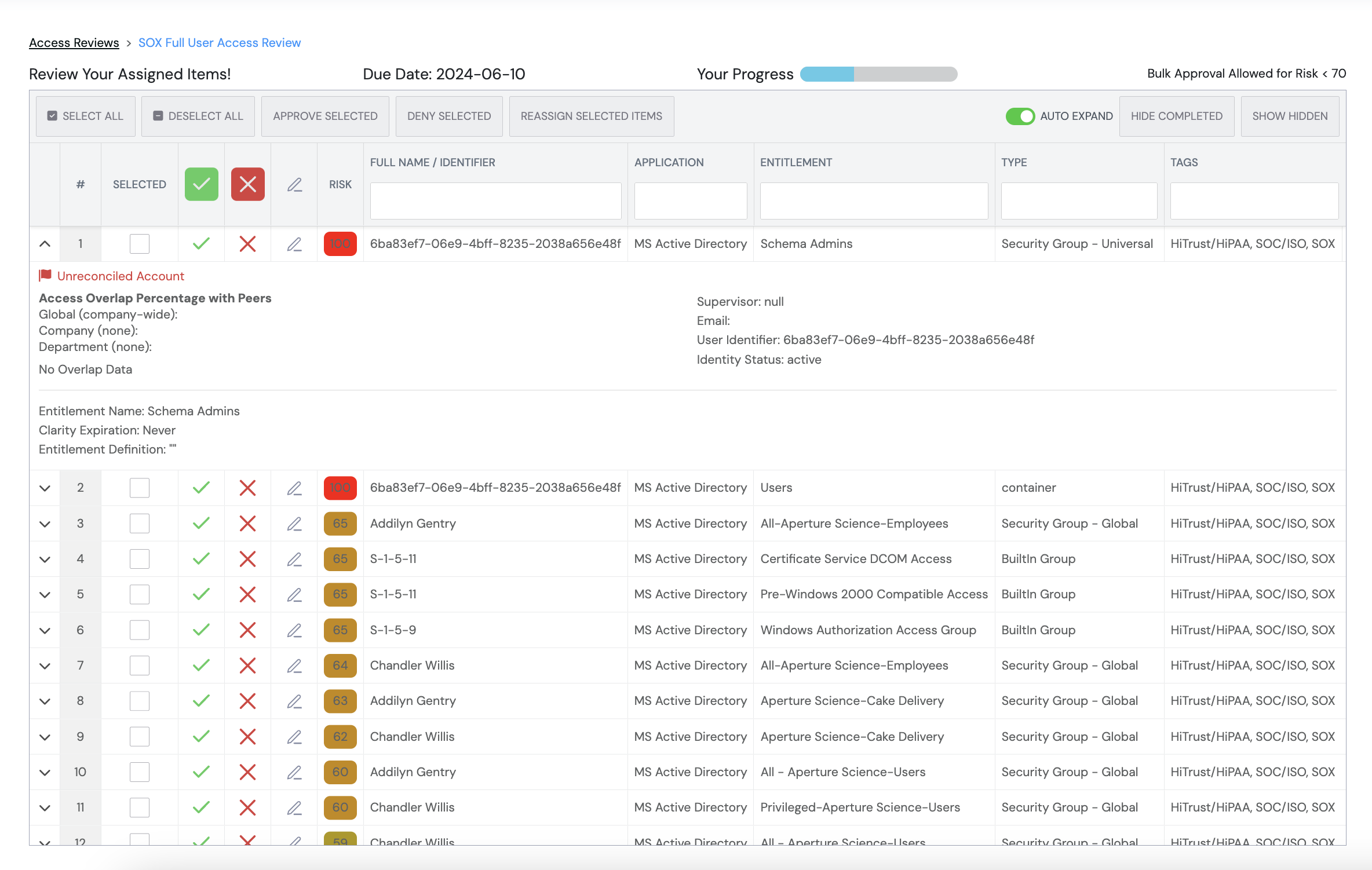Edit Pre-Windows 2000 Compatible Access row
Viewport: 1372px width, 870px height.
point(294,594)
